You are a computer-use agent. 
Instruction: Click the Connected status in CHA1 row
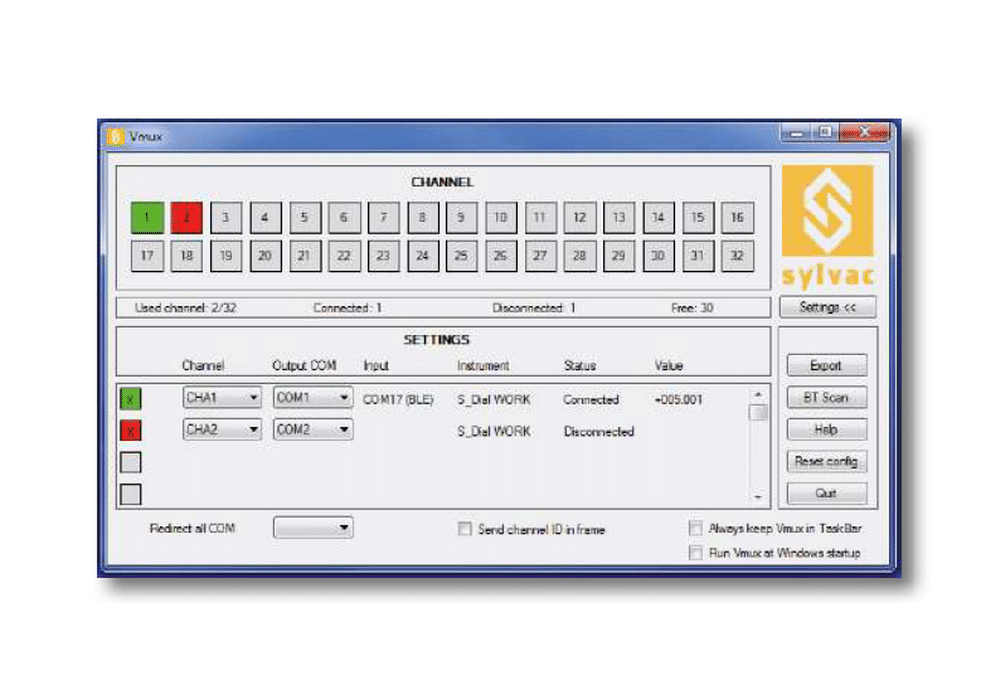point(591,400)
